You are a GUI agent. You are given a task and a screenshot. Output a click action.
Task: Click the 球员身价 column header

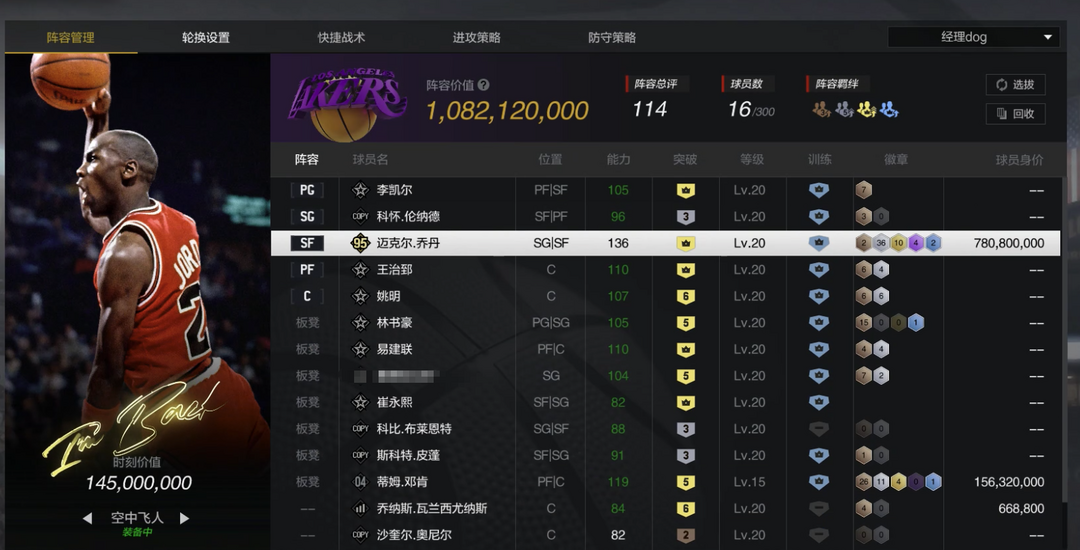(1019, 160)
